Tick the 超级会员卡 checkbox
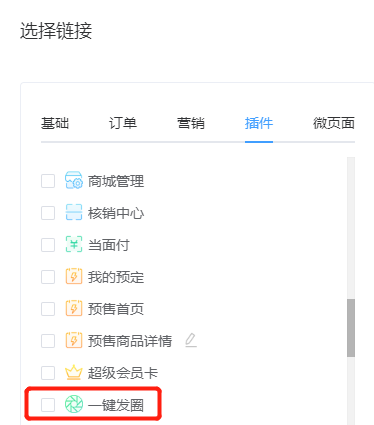The height and width of the screenshot is (425, 374). [48, 373]
